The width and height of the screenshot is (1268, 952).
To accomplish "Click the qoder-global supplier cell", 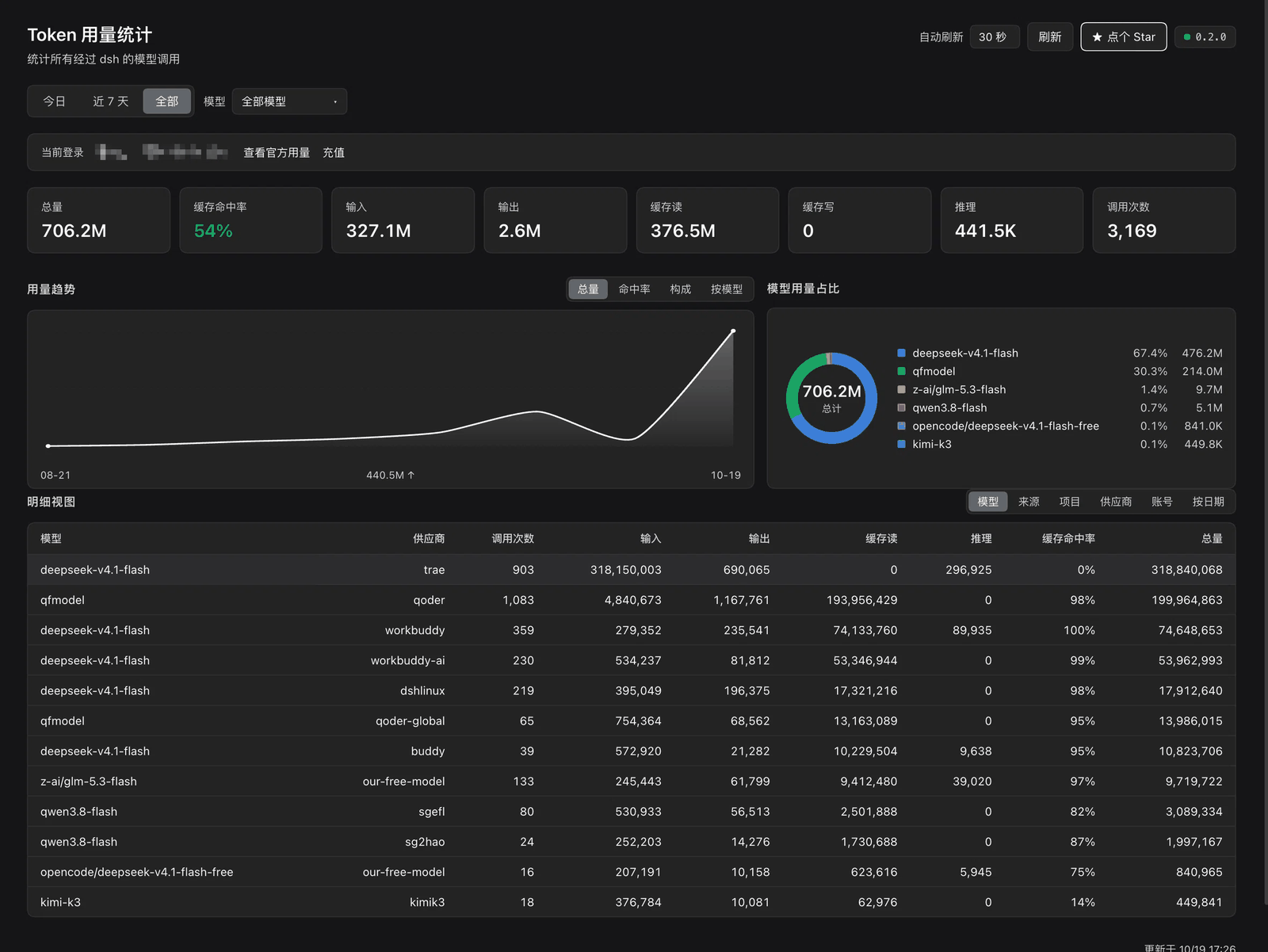I will coord(410,721).
